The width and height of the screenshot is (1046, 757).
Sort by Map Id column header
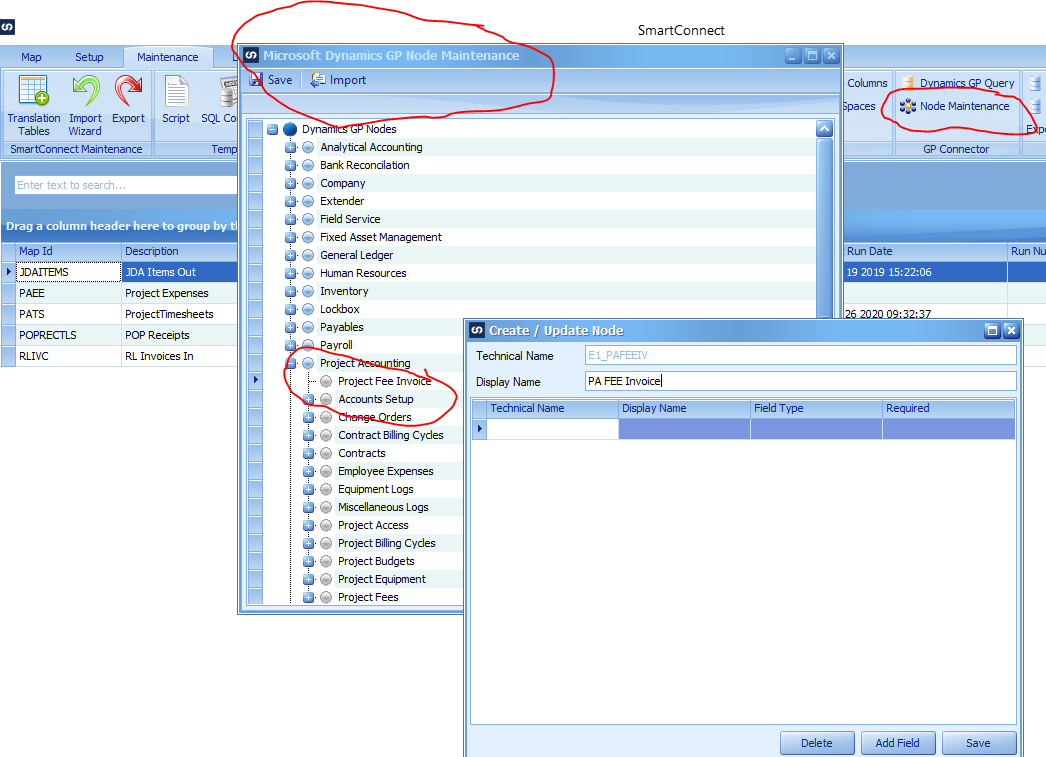pyautogui.click(x=69, y=251)
